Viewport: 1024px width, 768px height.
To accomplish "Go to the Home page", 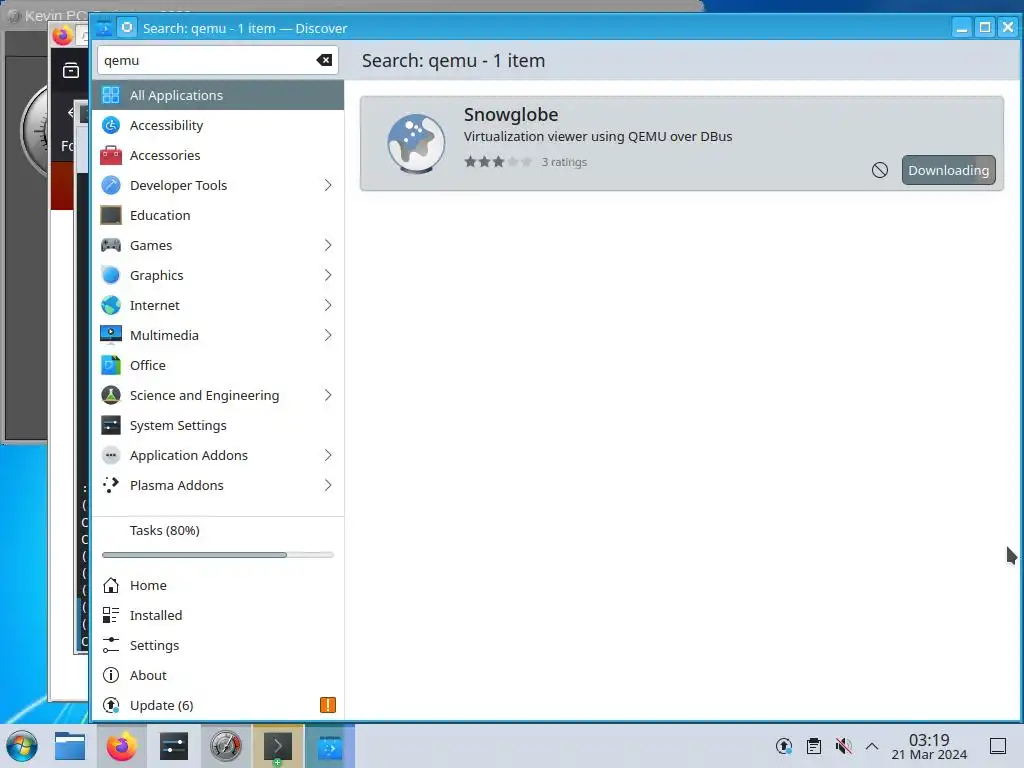I will (218, 585).
